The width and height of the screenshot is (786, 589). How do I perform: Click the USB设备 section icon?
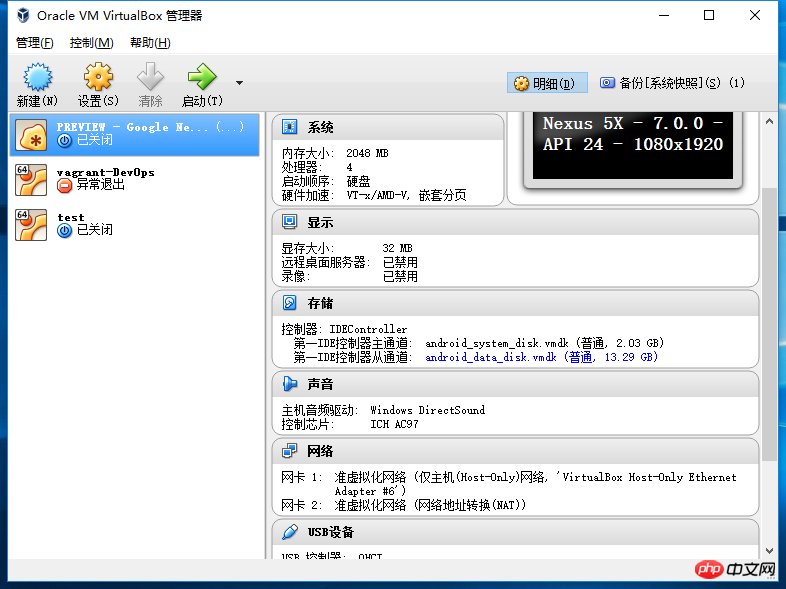[x=290, y=532]
